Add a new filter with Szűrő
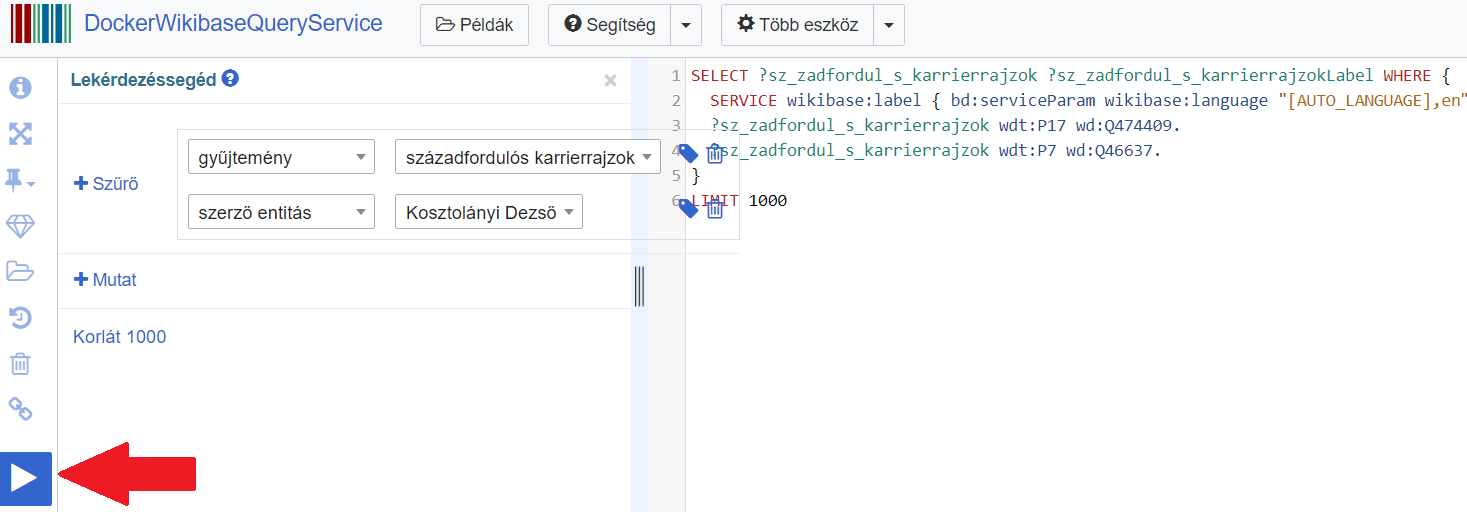The height and width of the screenshot is (512, 1467). pos(106,184)
